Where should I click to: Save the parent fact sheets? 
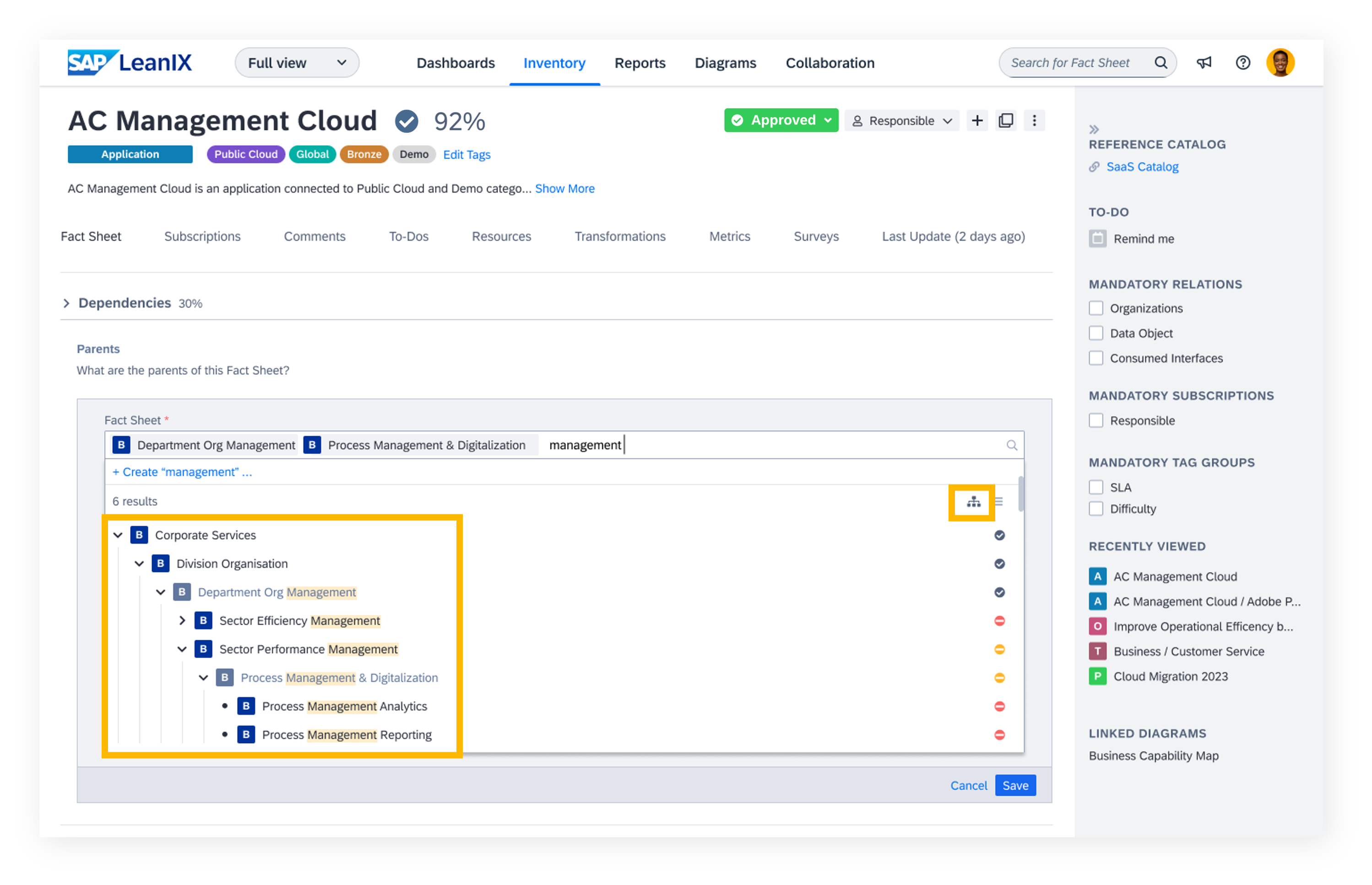tap(1015, 786)
